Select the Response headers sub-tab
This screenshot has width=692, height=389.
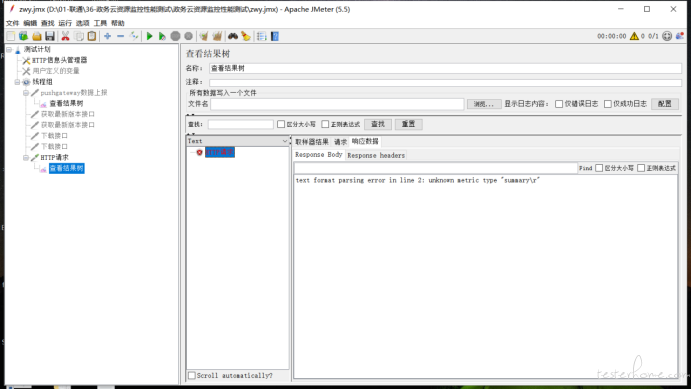pyautogui.click(x=376, y=155)
